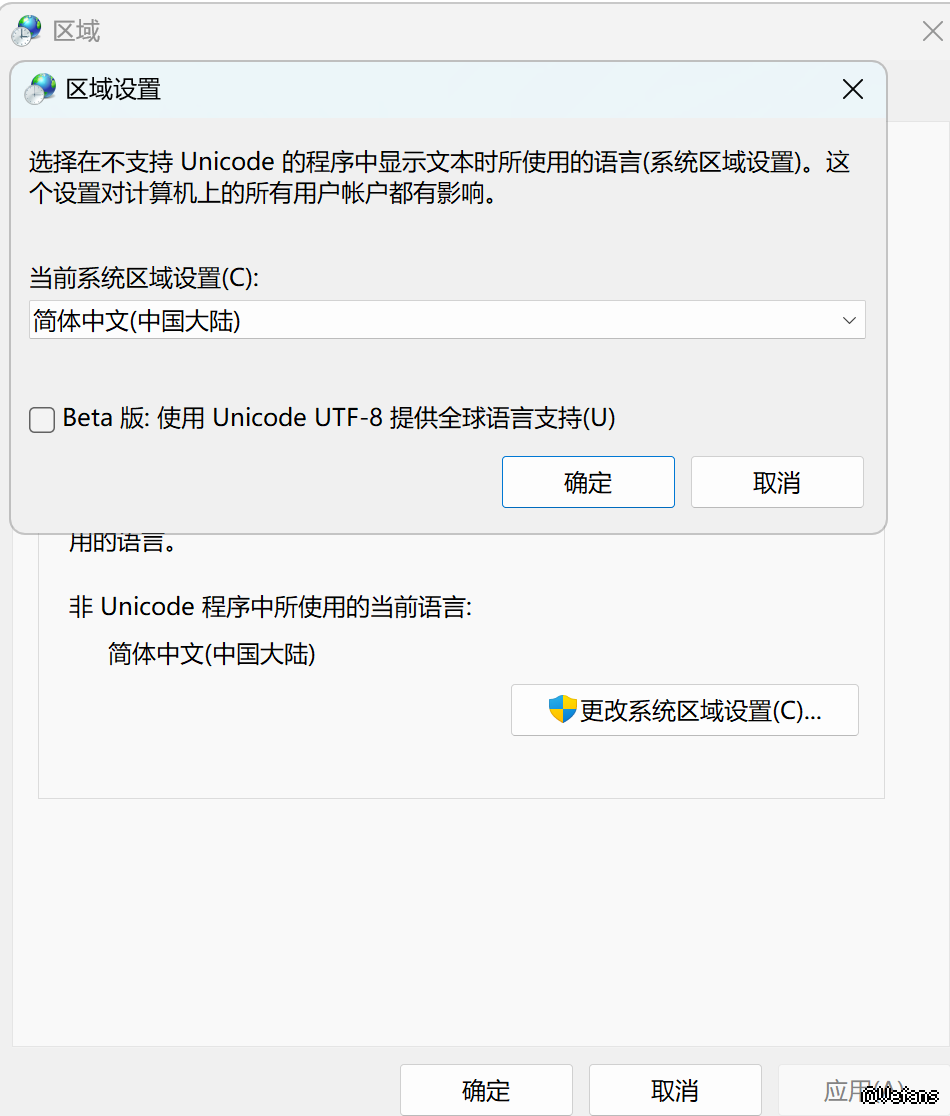Viewport: 950px width, 1116px height.
Task: Cancel the 区域设置 dialog with 取消
Action: click(777, 482)
